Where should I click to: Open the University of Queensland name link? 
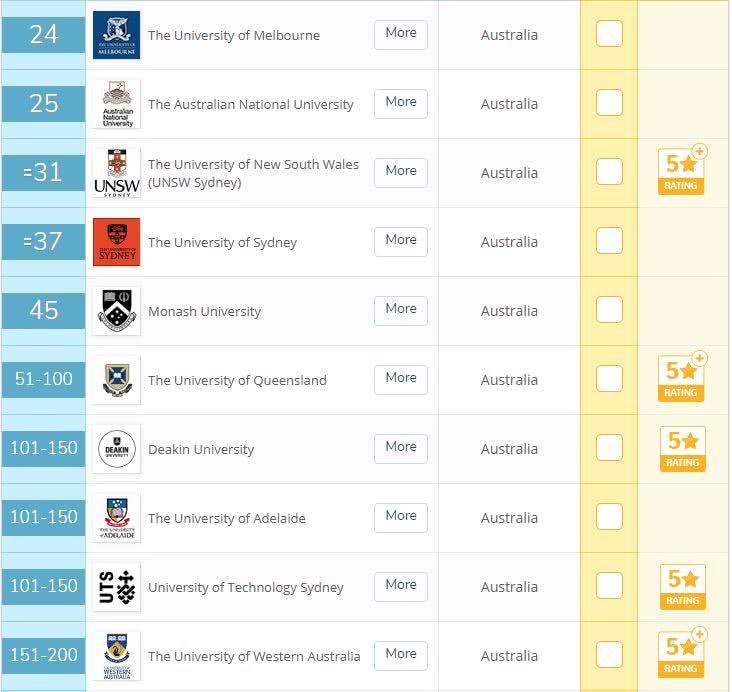[237, 381]
